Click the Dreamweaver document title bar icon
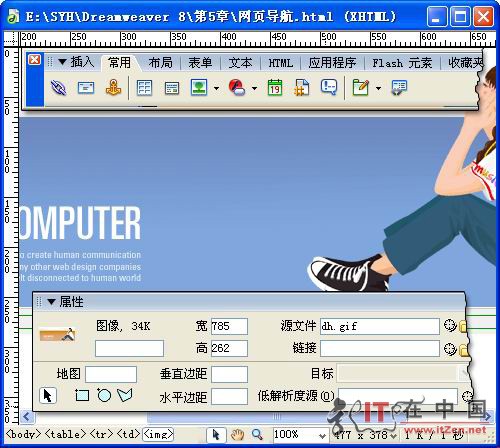Viewport: 500px width, 448px height. pos(13,16)
